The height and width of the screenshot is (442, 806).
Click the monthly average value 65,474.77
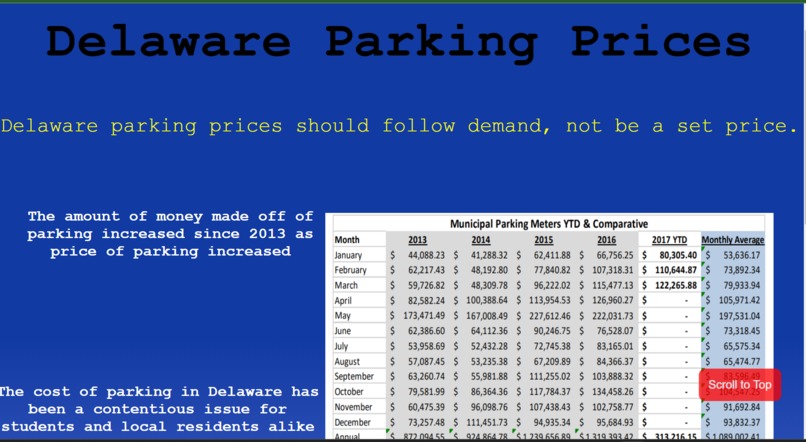[741, 361]
